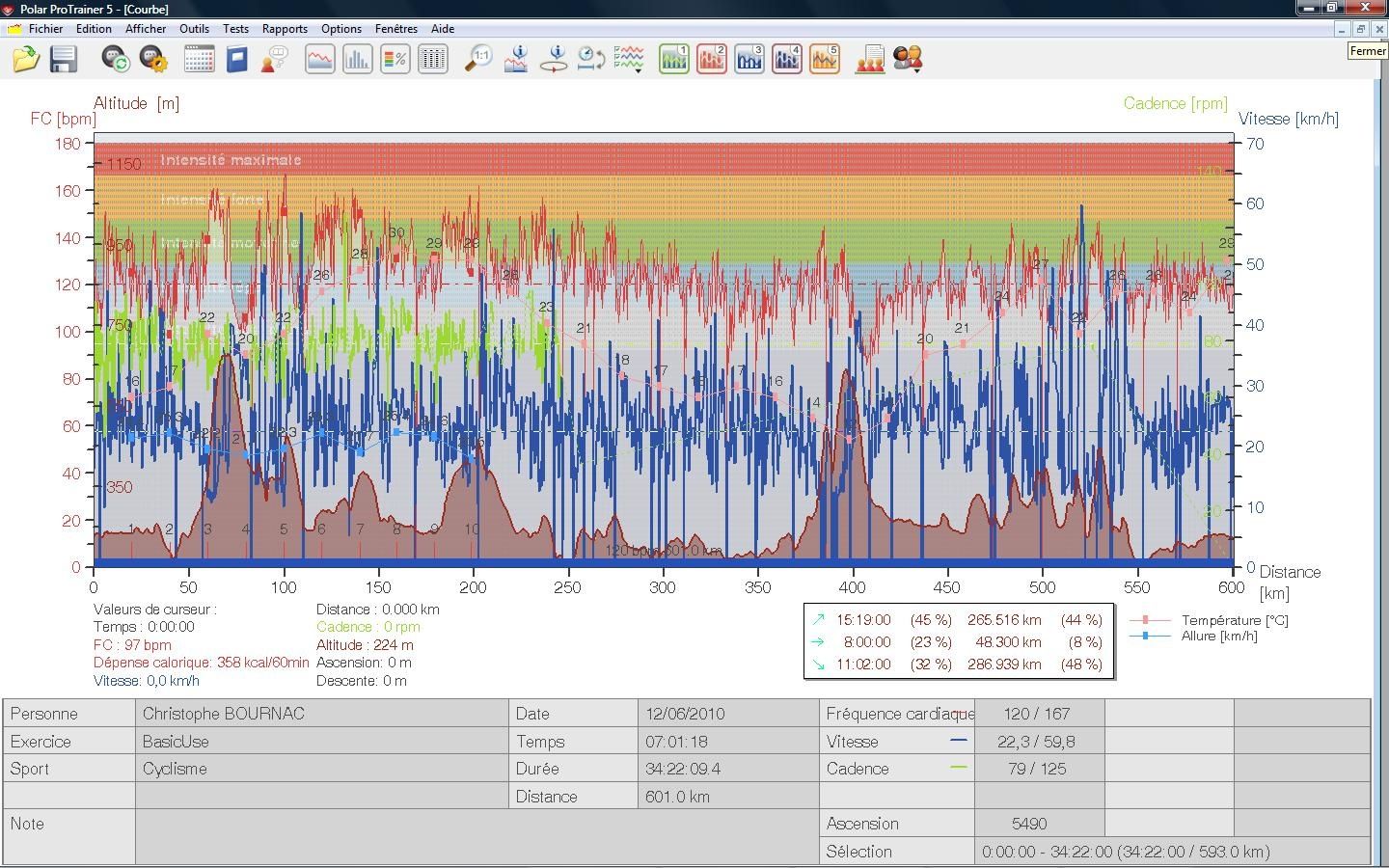The height and width of the screenshot is (868, 1389).
Task: Open the Outils menu
Action: [194, 29]
